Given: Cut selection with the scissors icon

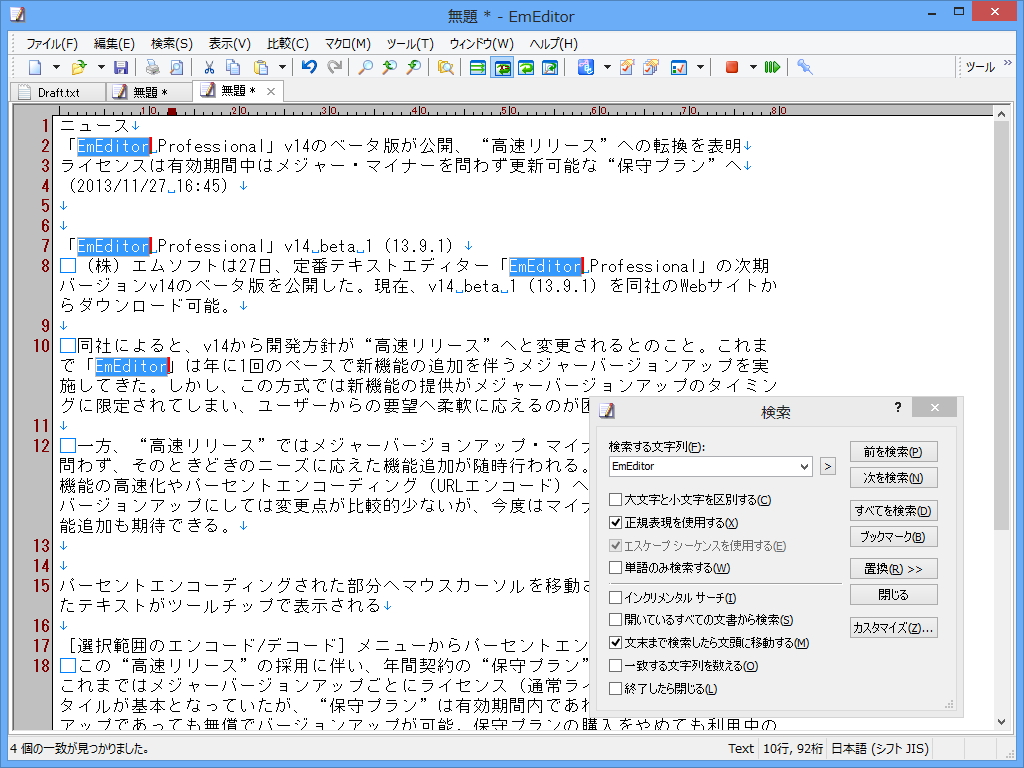Looking at the screenshot, I should click(210, 67).
